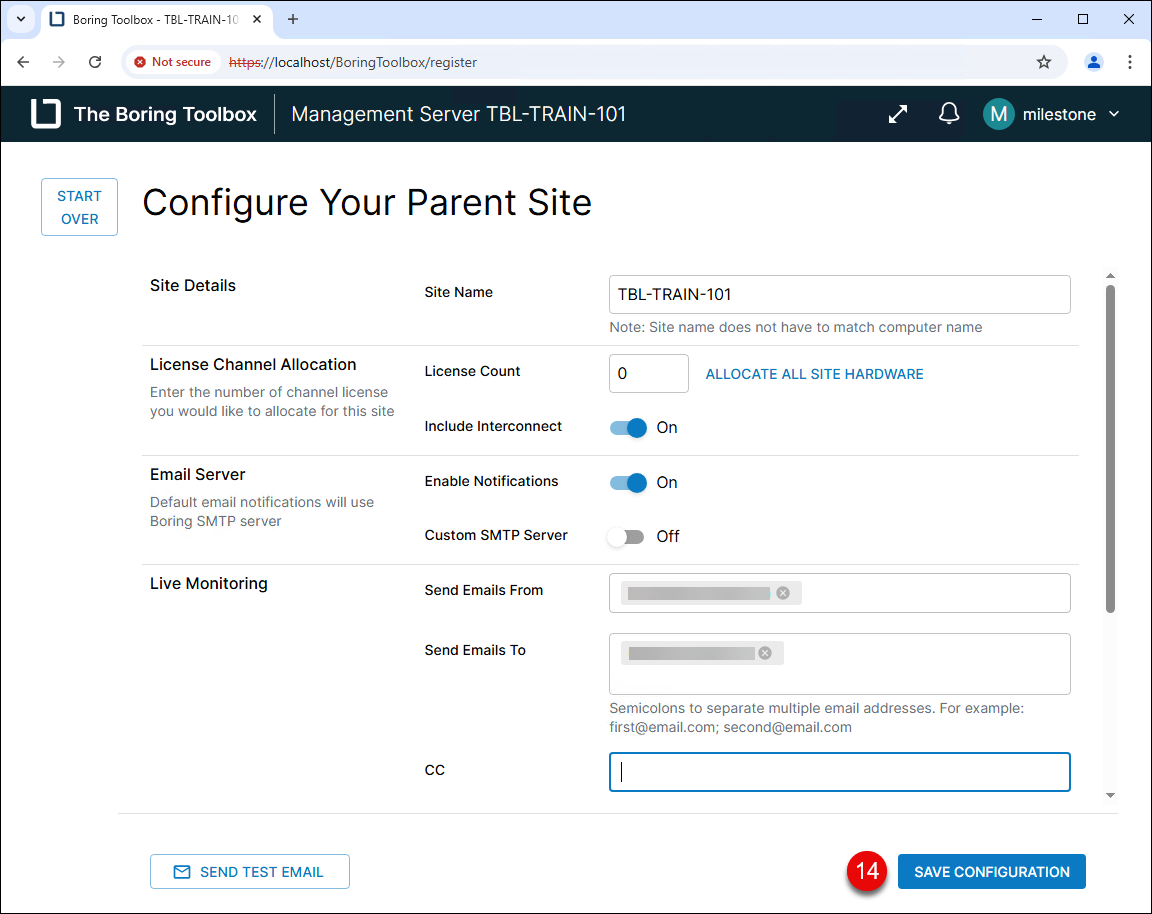Click the envelope icon on Send Test Email
Screen dimensions: 1152x914
pos(181,871)
